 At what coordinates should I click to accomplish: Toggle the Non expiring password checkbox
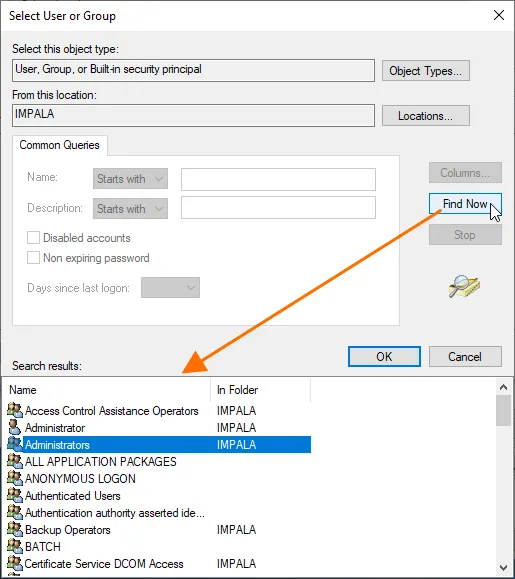(33, 258)
